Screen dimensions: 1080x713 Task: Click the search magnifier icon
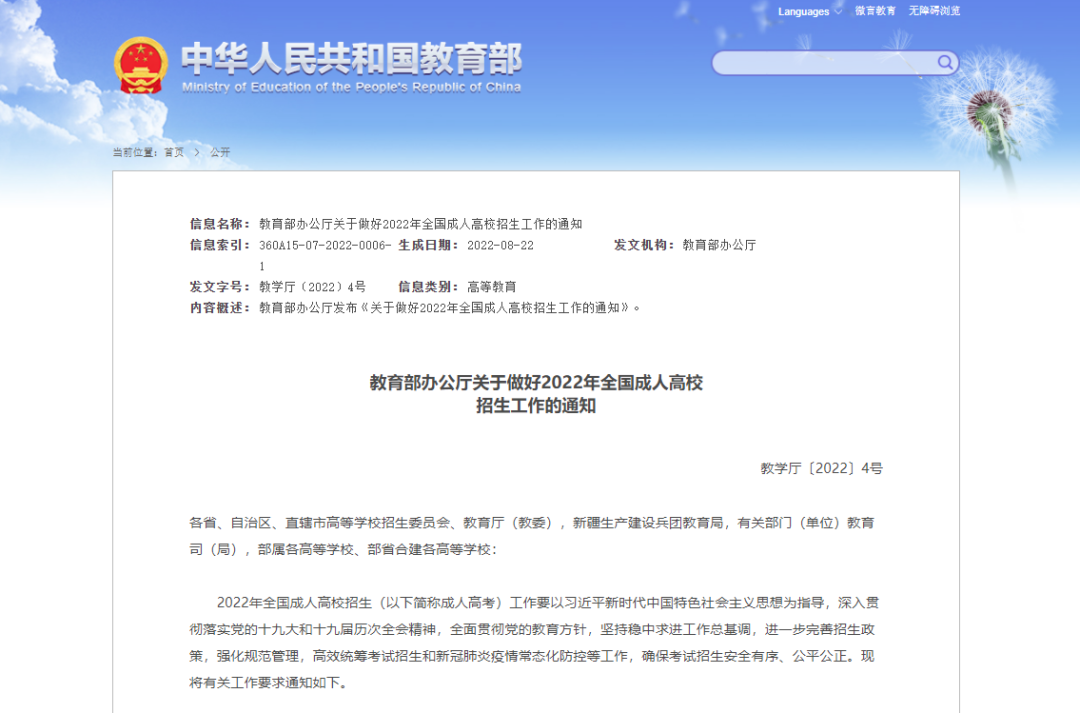(x=944, y=62)
